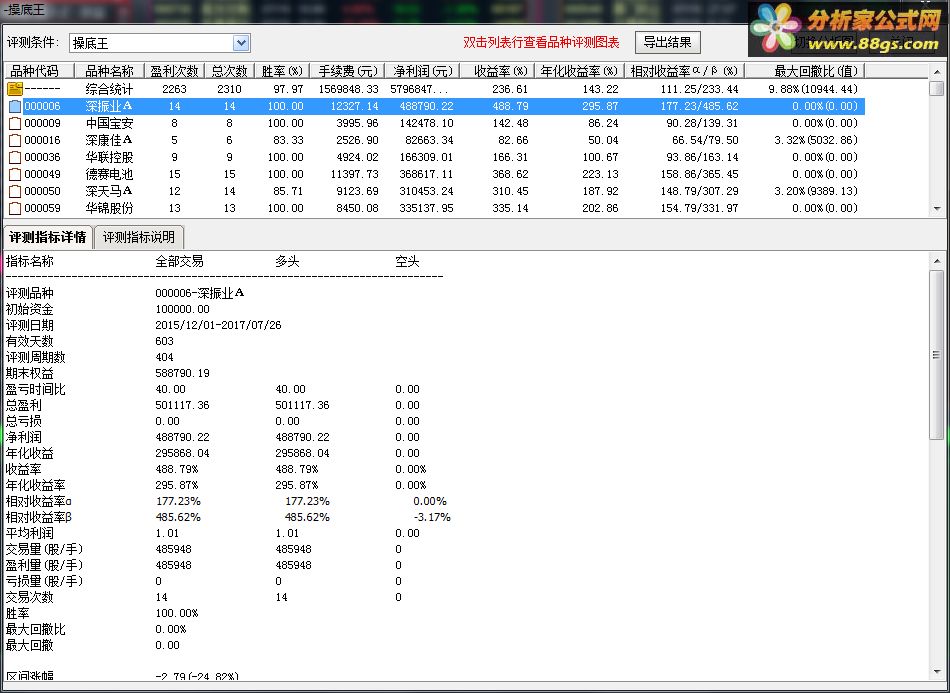Open the 评测条件 dropdown arrow
The image size is (950, 693).
click(x=241, y=43)
